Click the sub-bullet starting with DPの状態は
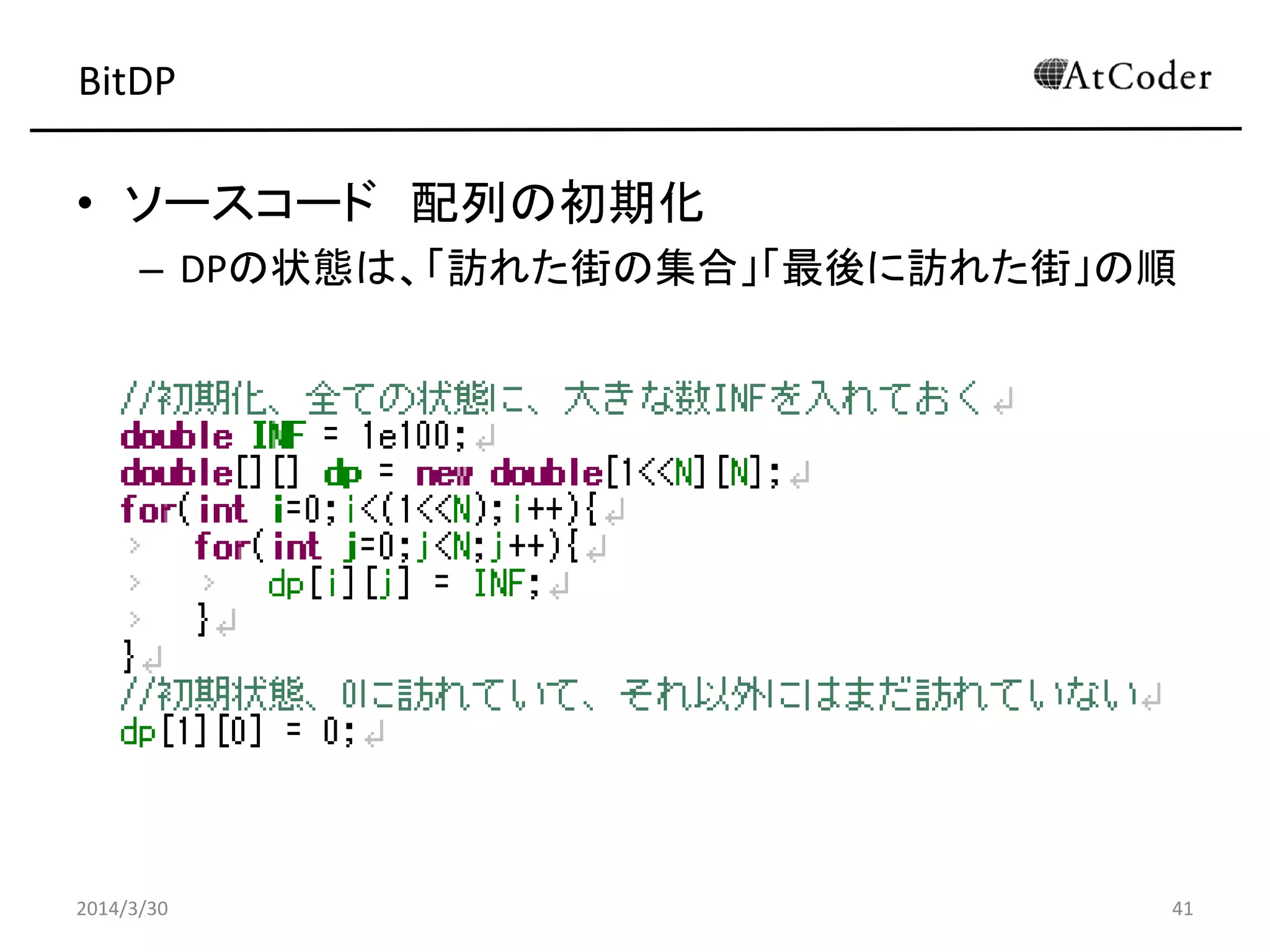Screen dimensions: 1270x952 [678, 268]
